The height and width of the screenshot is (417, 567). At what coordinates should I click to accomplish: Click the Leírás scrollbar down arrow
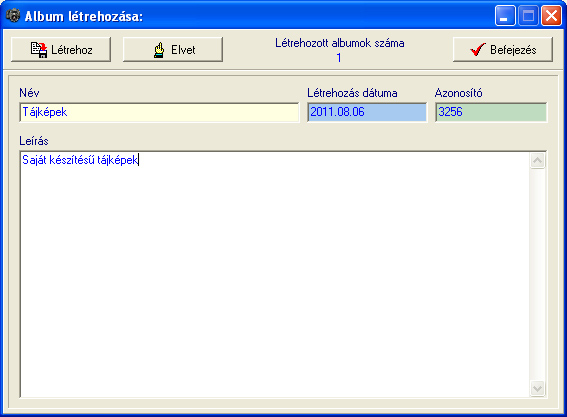538,389
